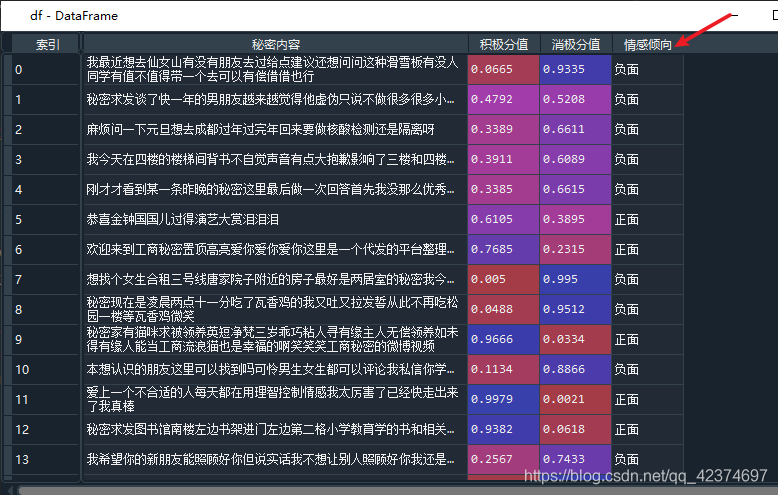Click the horizontal scrollbar at window bottom
Screen dimensions: 778x495
tap(397, 491)
